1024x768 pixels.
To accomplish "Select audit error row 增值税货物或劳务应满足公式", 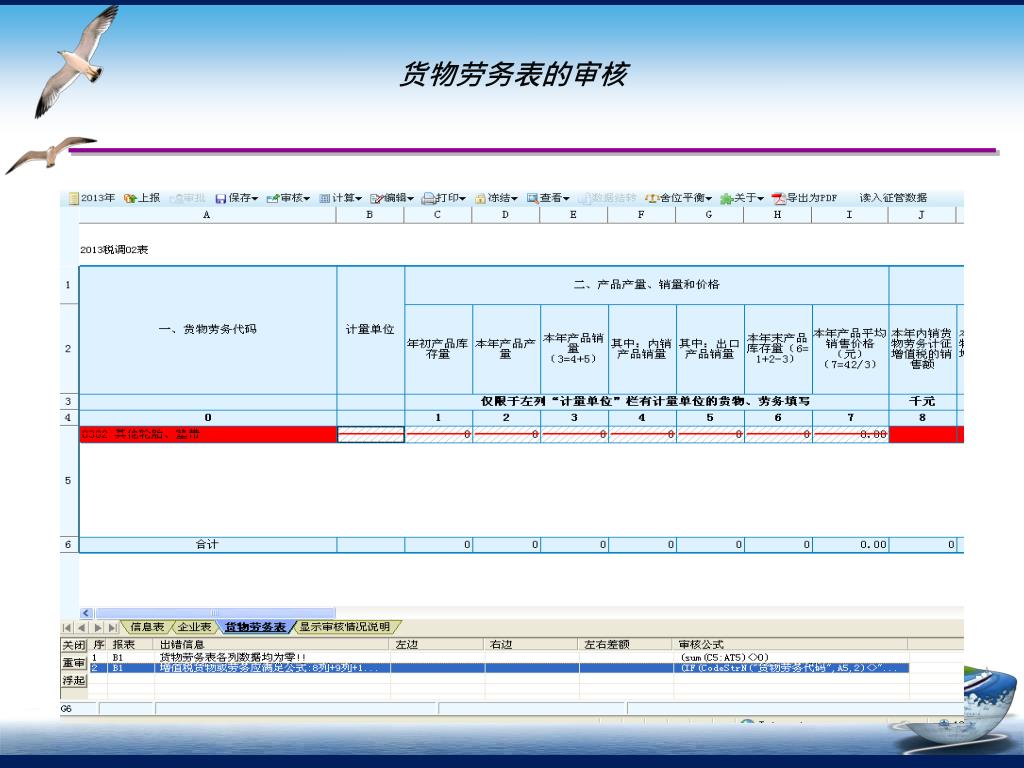I will [498, 668].
